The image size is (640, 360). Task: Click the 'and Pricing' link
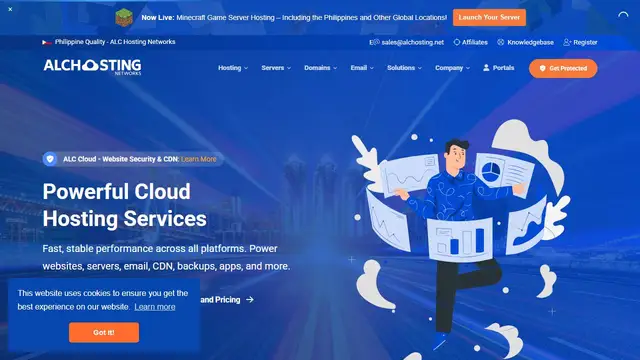click(x=220, y=300)
